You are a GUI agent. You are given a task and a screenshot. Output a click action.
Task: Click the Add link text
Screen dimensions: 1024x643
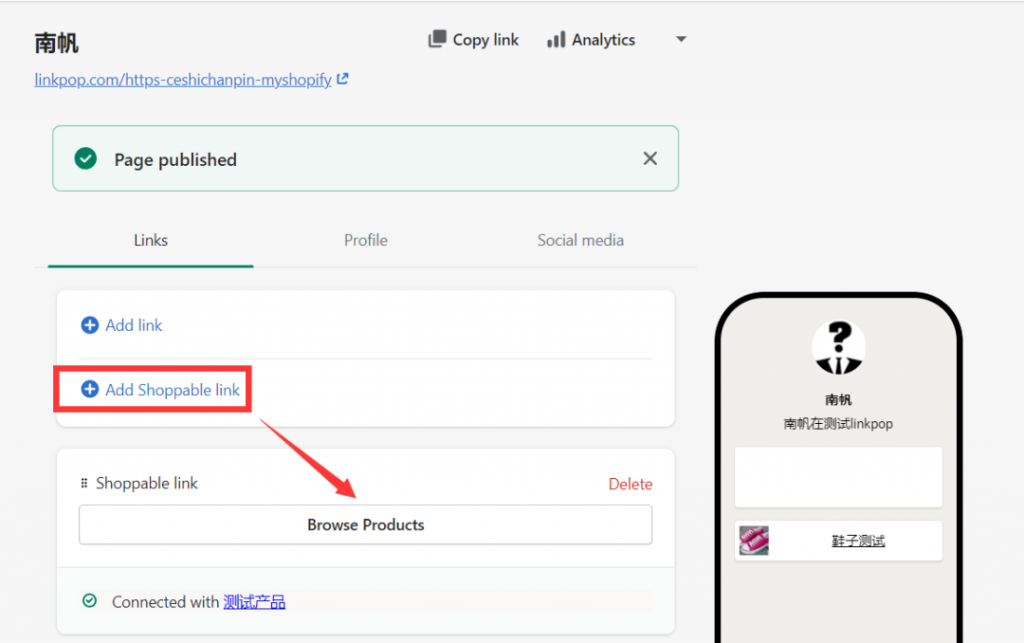(134, 325)
